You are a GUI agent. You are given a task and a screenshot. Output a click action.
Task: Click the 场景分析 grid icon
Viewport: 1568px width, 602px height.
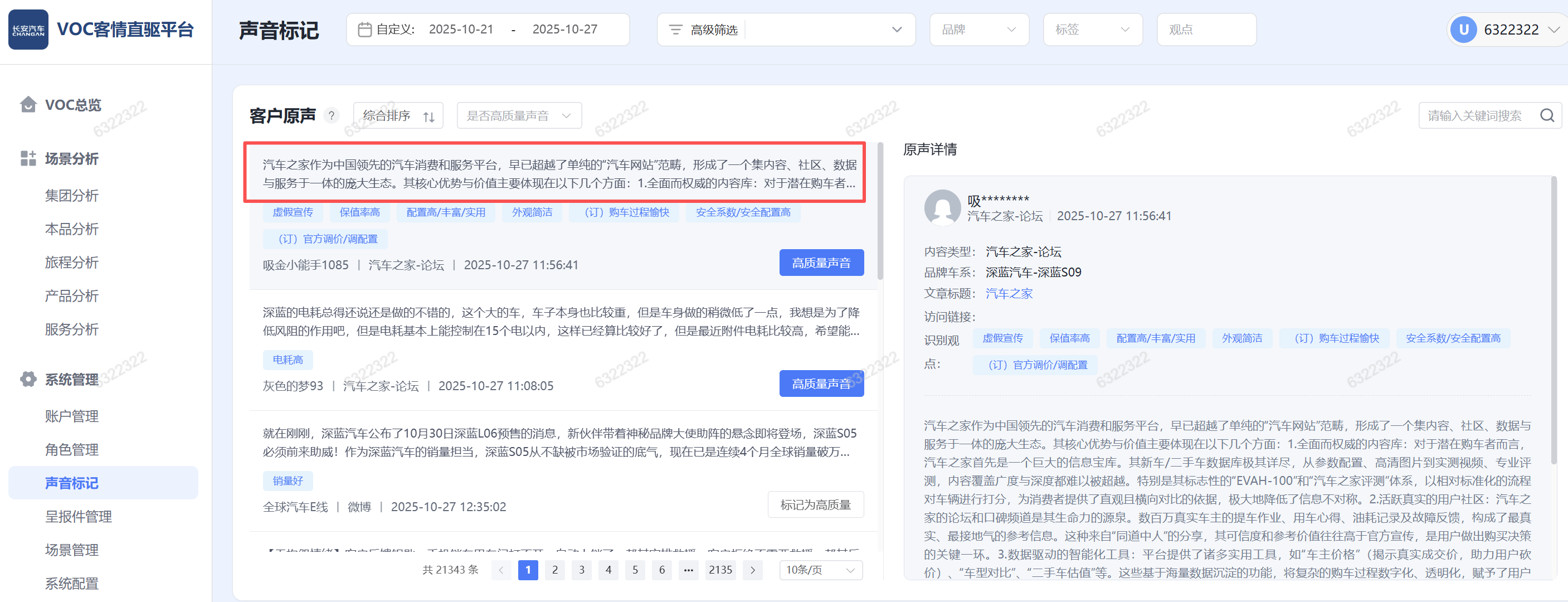tap(28, 158)
